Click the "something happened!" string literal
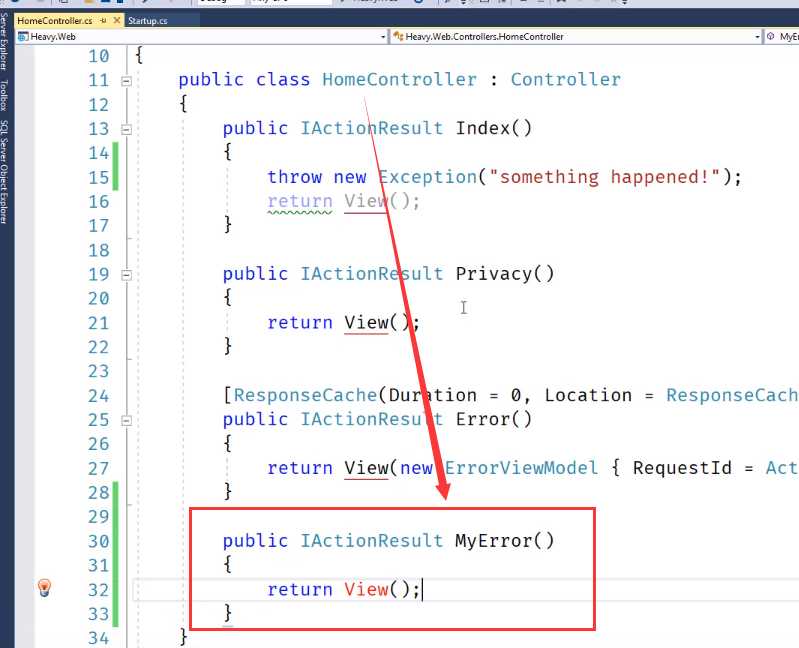Screen dimensions: 799x648 tap(604, 177)
